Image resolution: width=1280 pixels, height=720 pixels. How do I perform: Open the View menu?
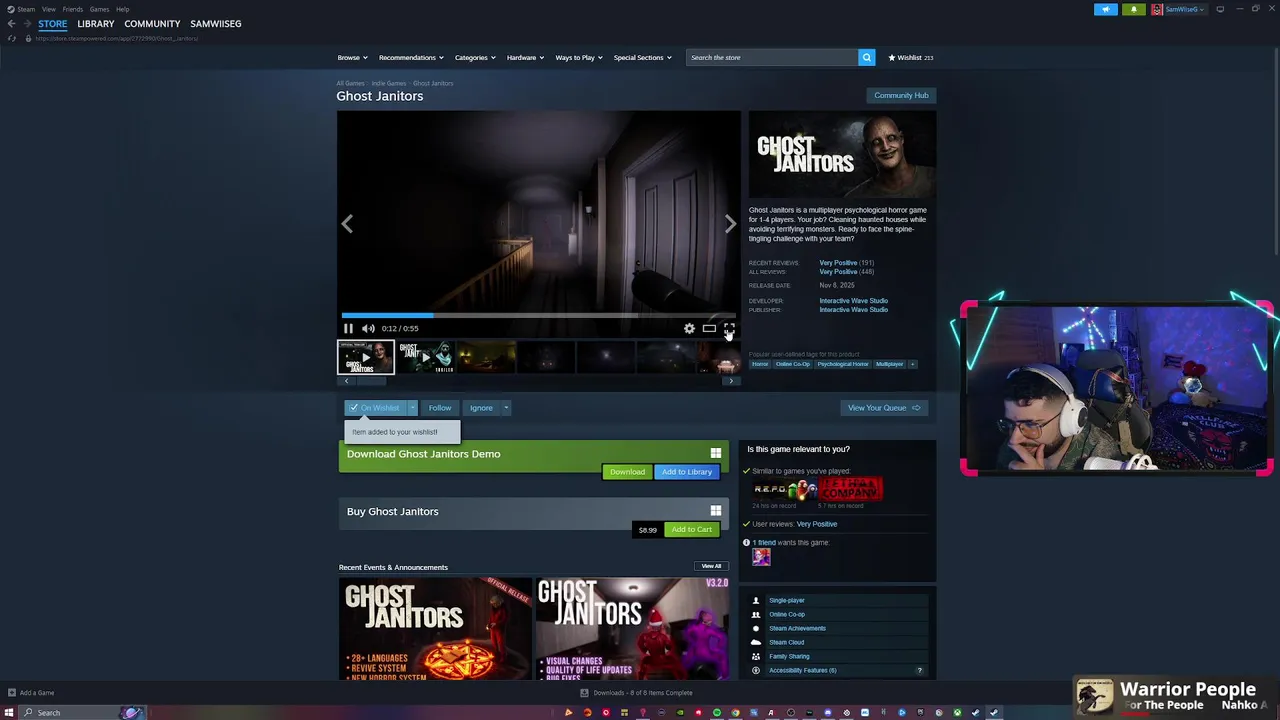[48, 9]
